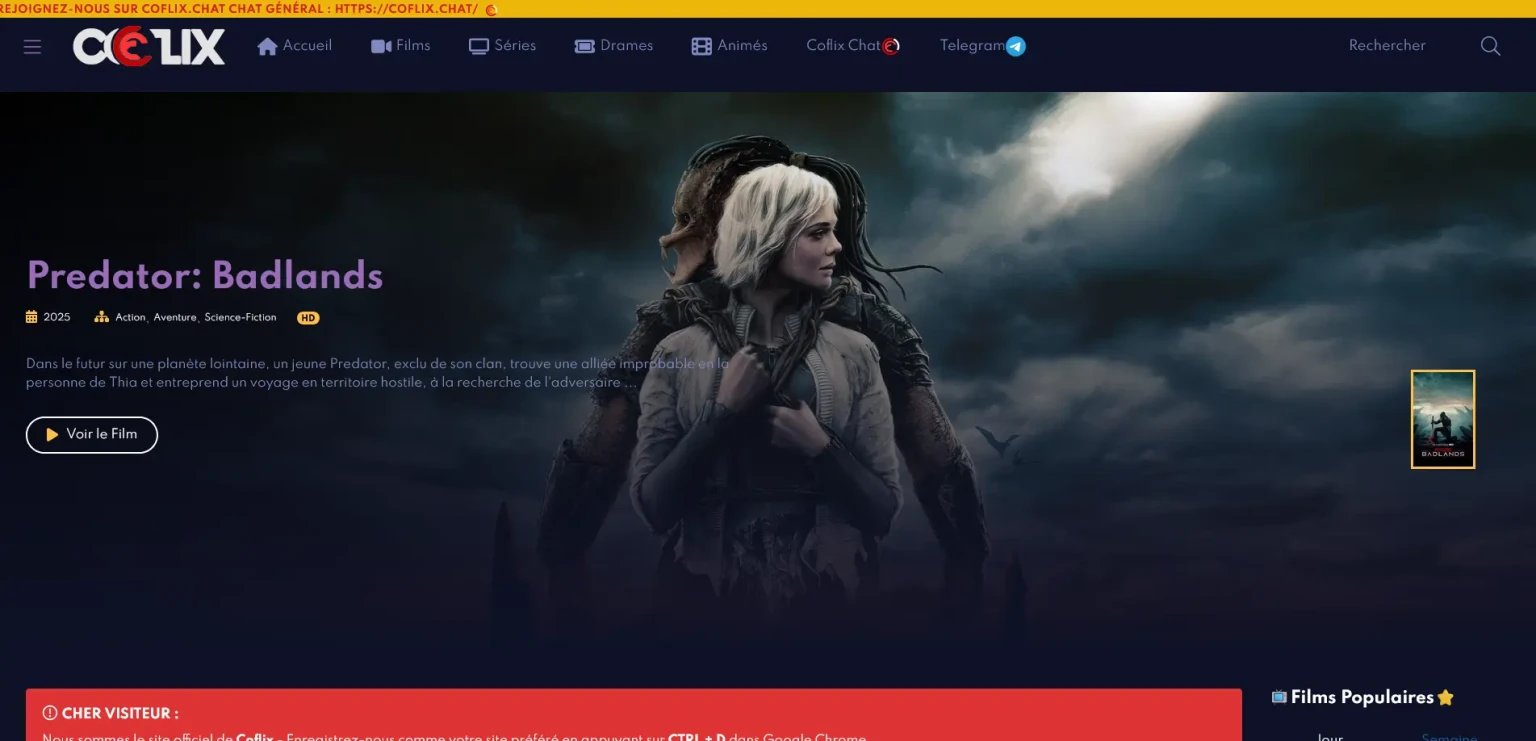Click the HD quality badge
1536x741 pixels.
coord(308,318)
